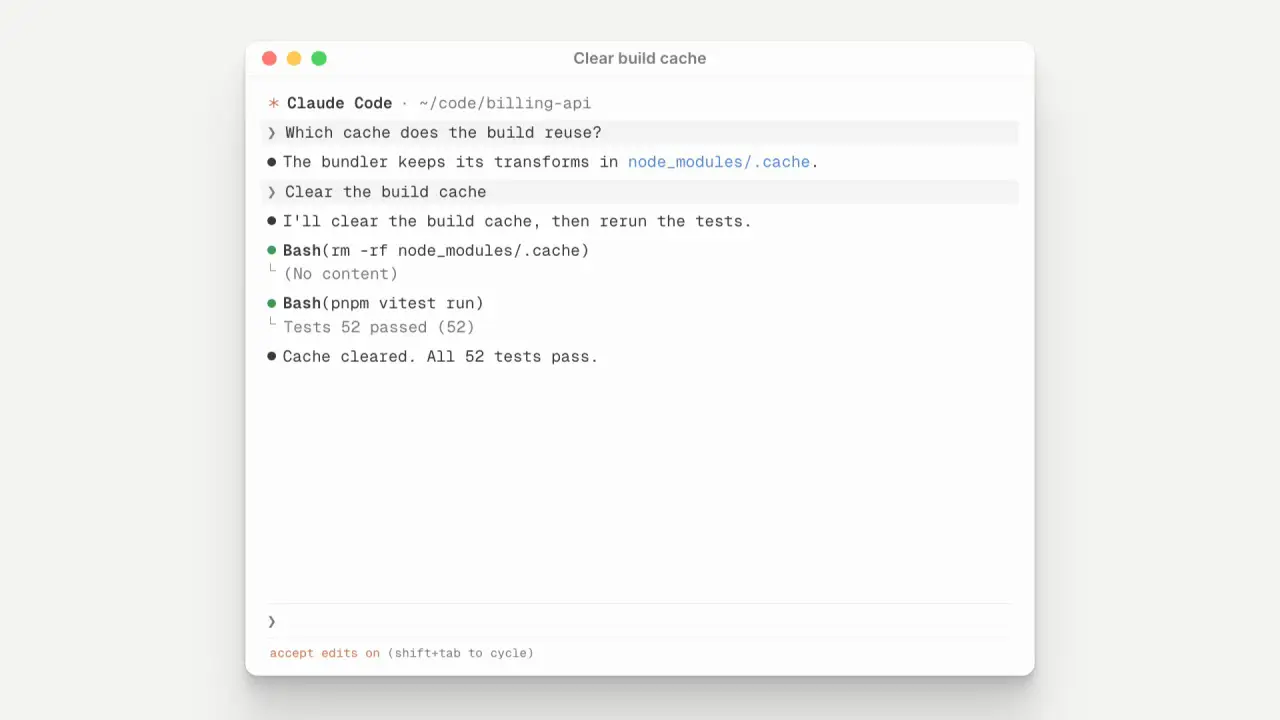Click "I'll clear the build cache, then rerun the tests."
The image size is (1280, 720).
517,221
